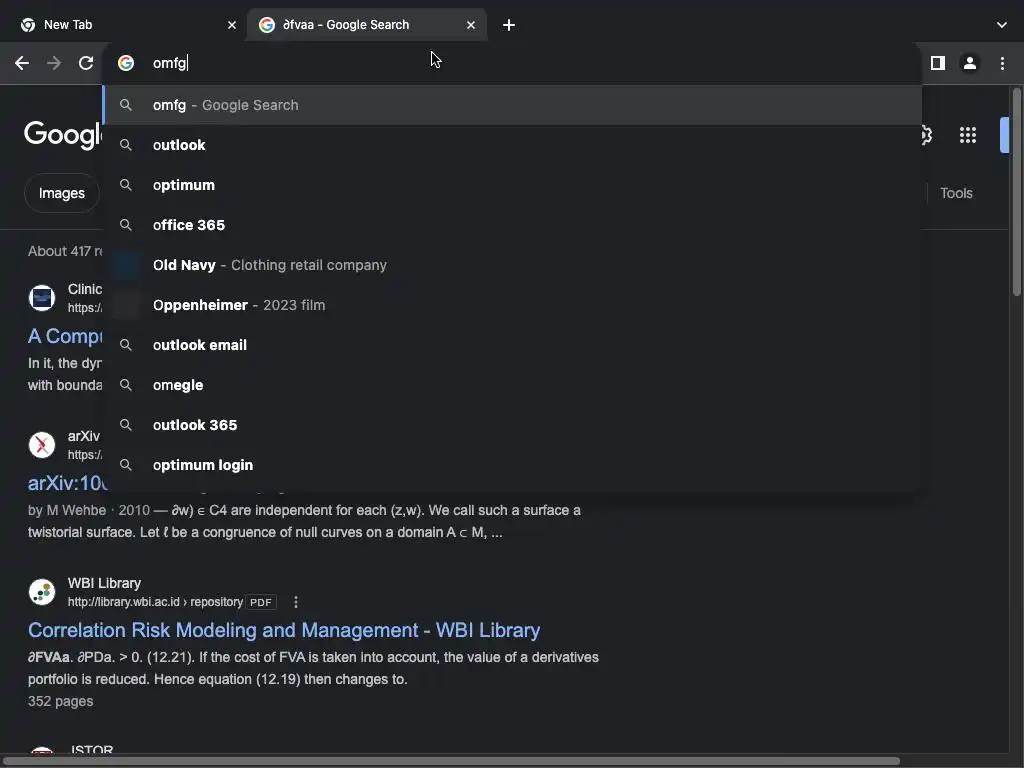The width and height of the screenshot is (1024, 768).
Task: Click the Google logo on the page
Action: coord(63,135)
